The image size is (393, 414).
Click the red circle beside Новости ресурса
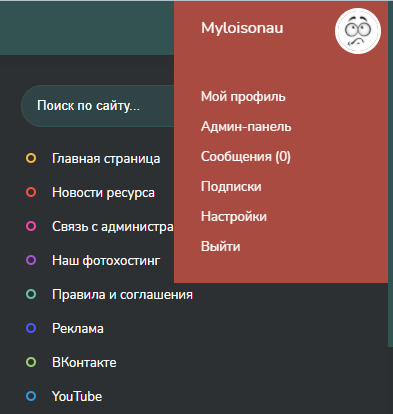(31, 192)
